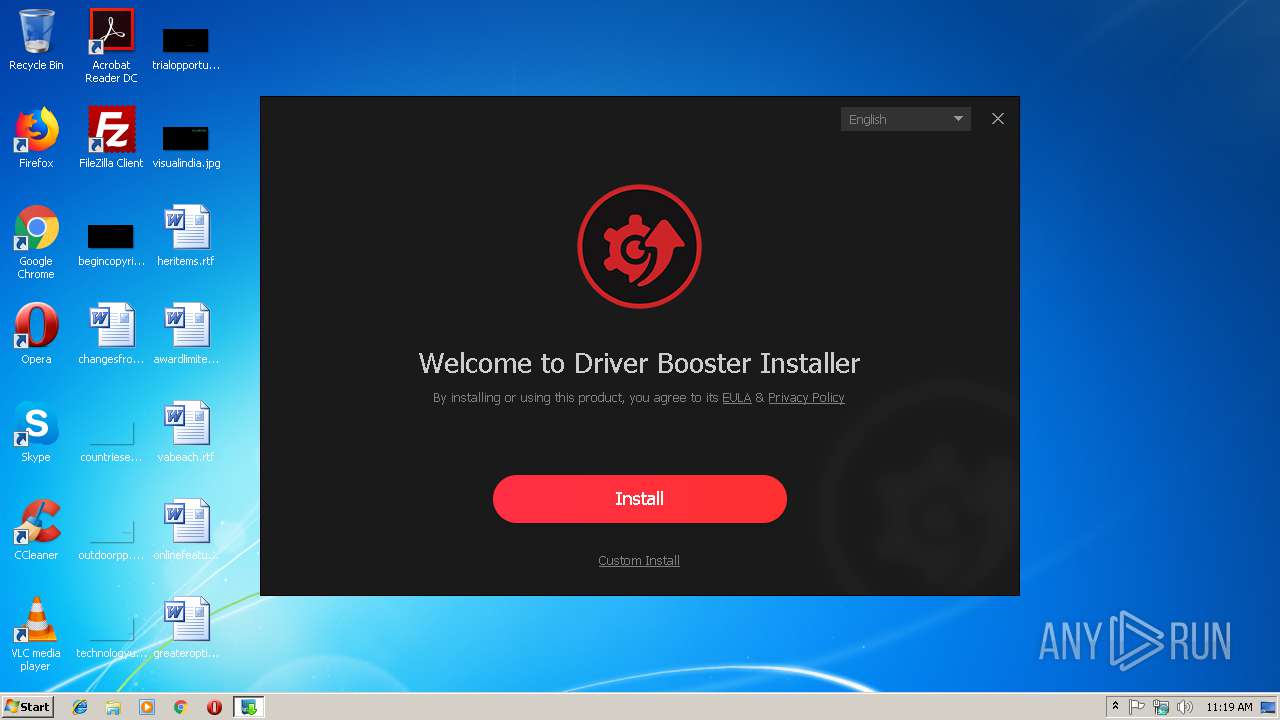This screenshot has width=1280, height=720.
Task: Select heritems.rtf document icon
Action: point(186,236)
